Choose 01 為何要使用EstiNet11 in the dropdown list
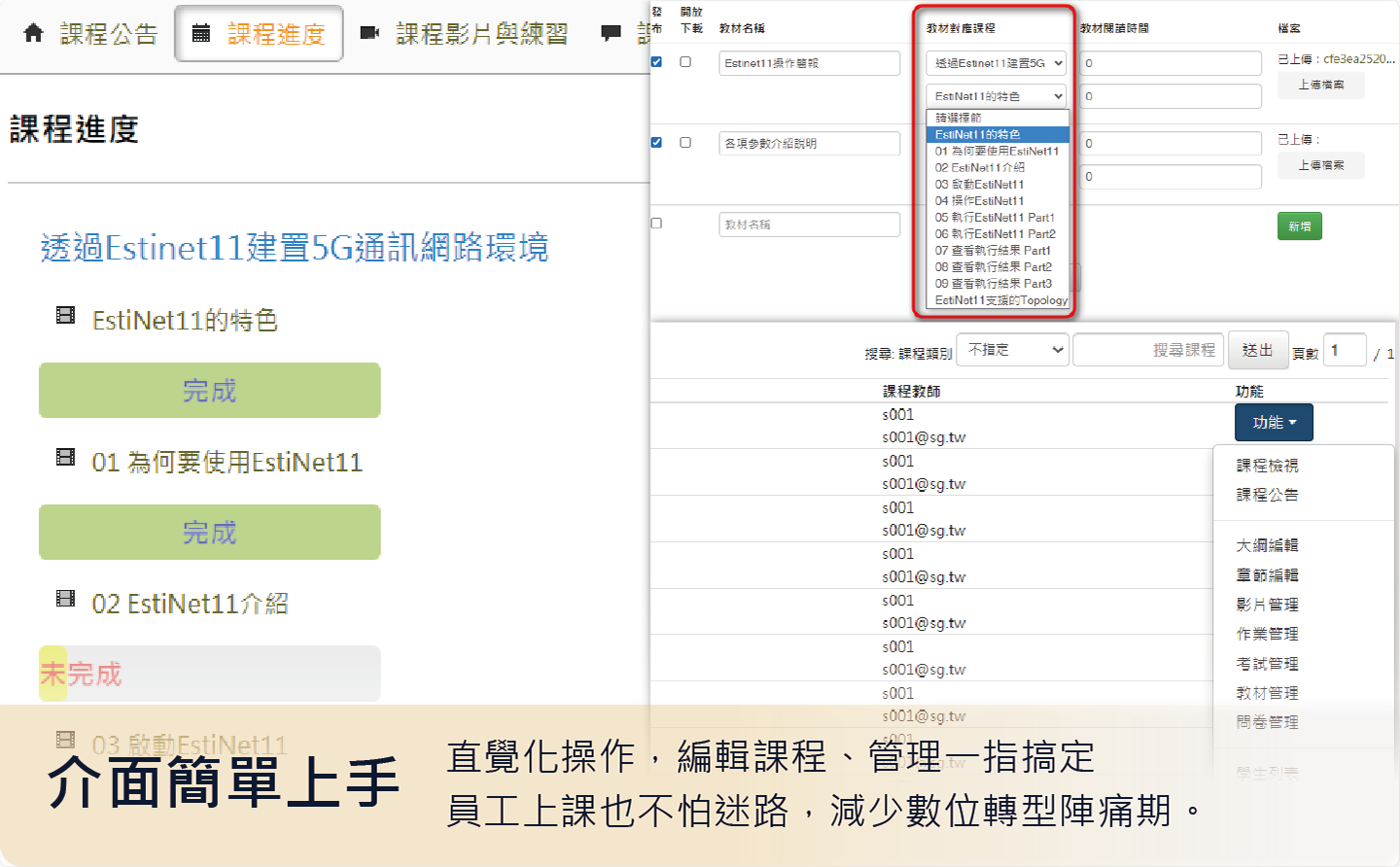Screen dimensions: 1400x867 [x=997, y=151]
